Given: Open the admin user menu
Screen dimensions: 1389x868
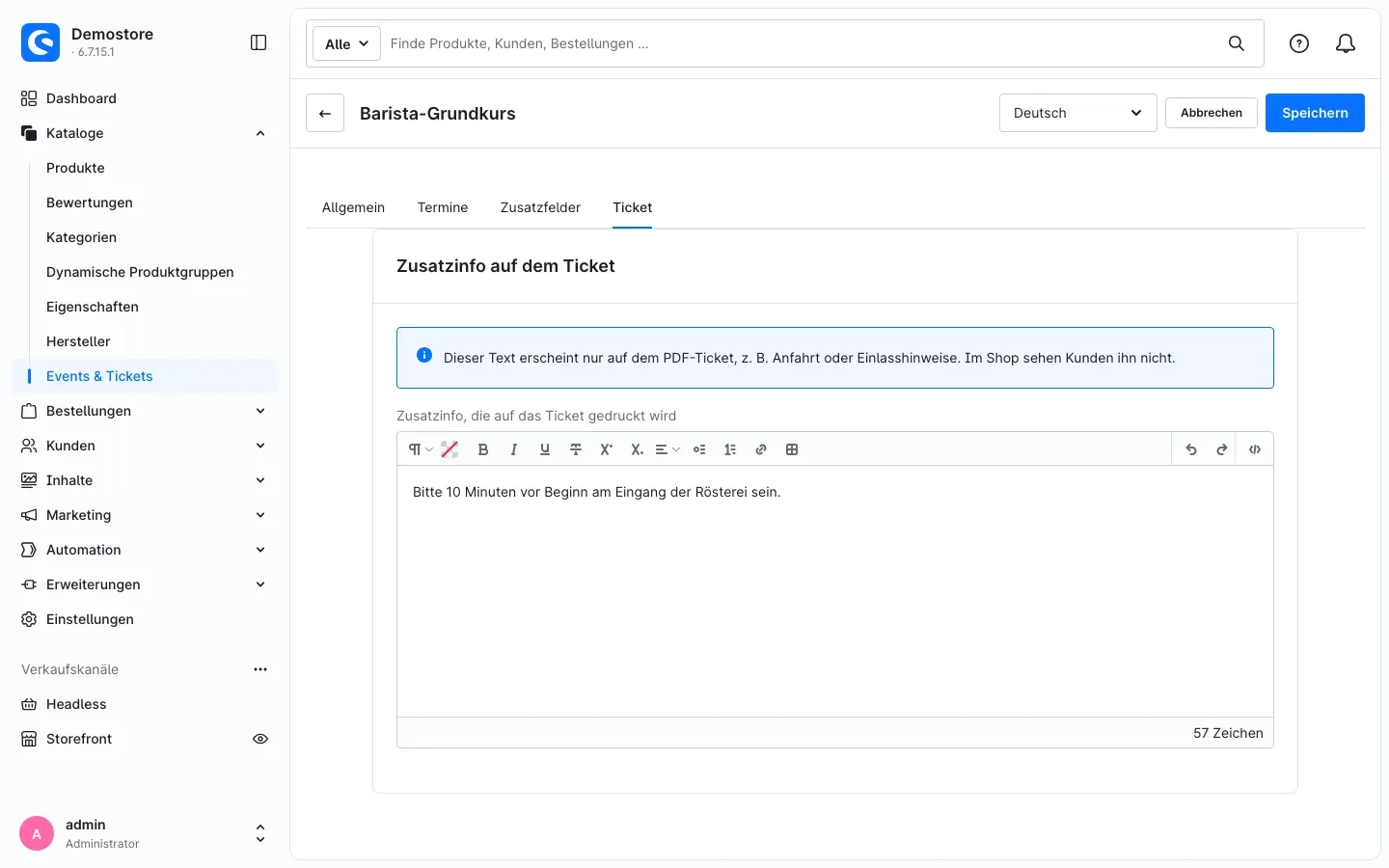Looking at the screenshot, I should coord(145,833).
